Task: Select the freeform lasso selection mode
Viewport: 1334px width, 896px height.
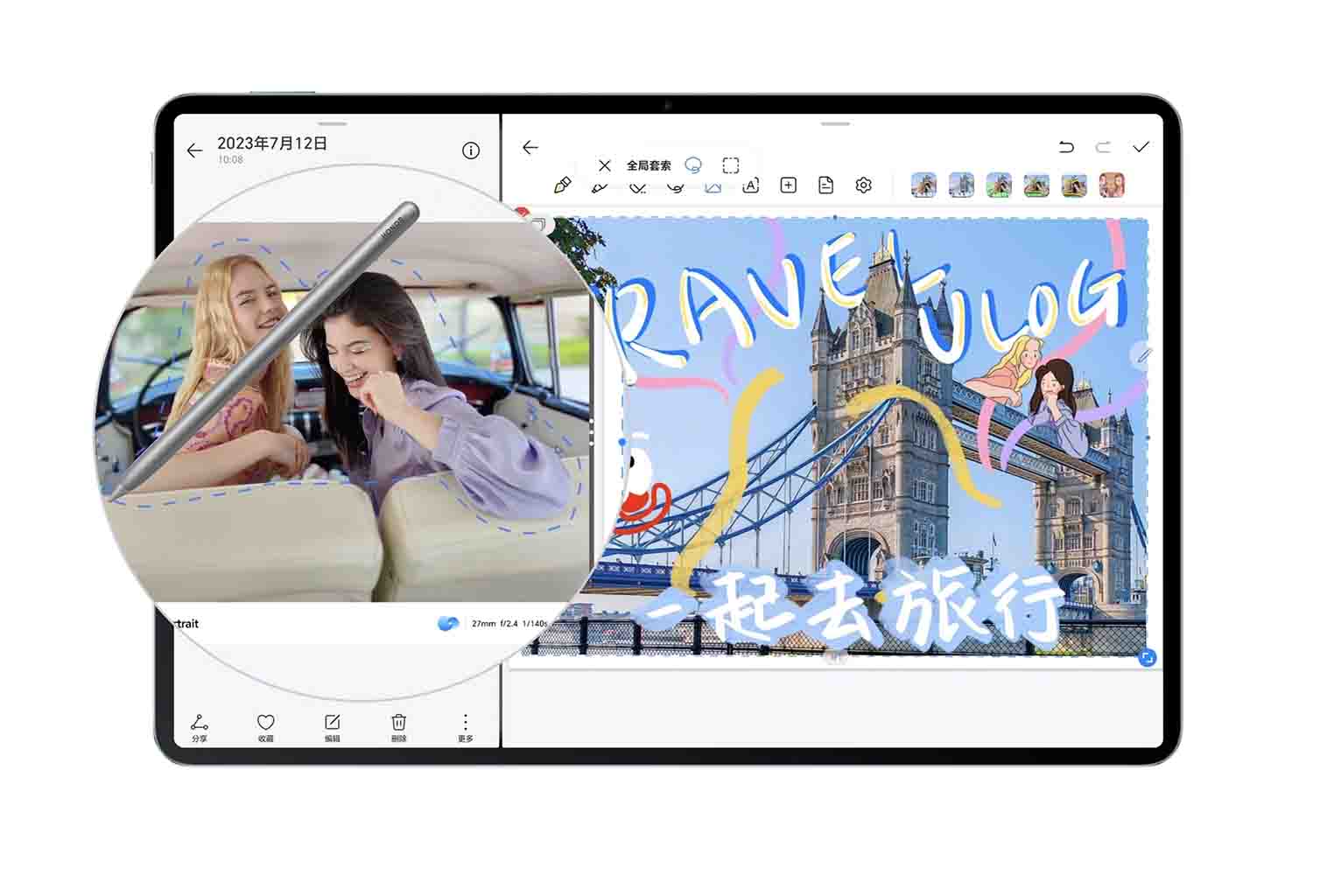Action: click(693, 164)
